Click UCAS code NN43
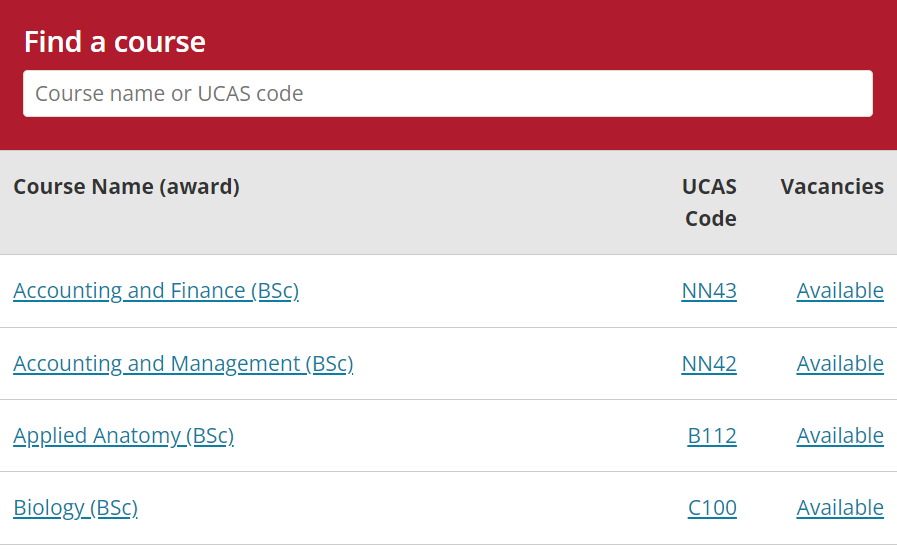897x549 pixels. (709, 291)
